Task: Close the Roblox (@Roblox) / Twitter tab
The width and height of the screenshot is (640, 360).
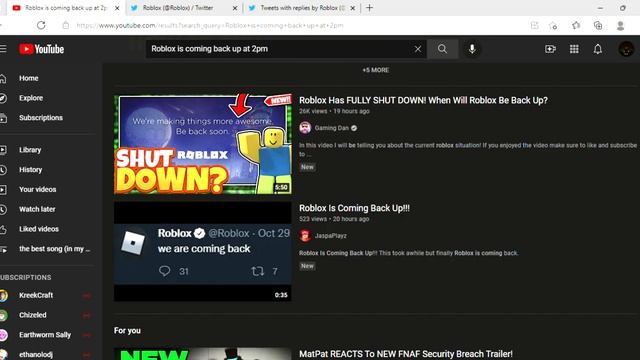Action: pyautogui.click(x=235, y=8)
